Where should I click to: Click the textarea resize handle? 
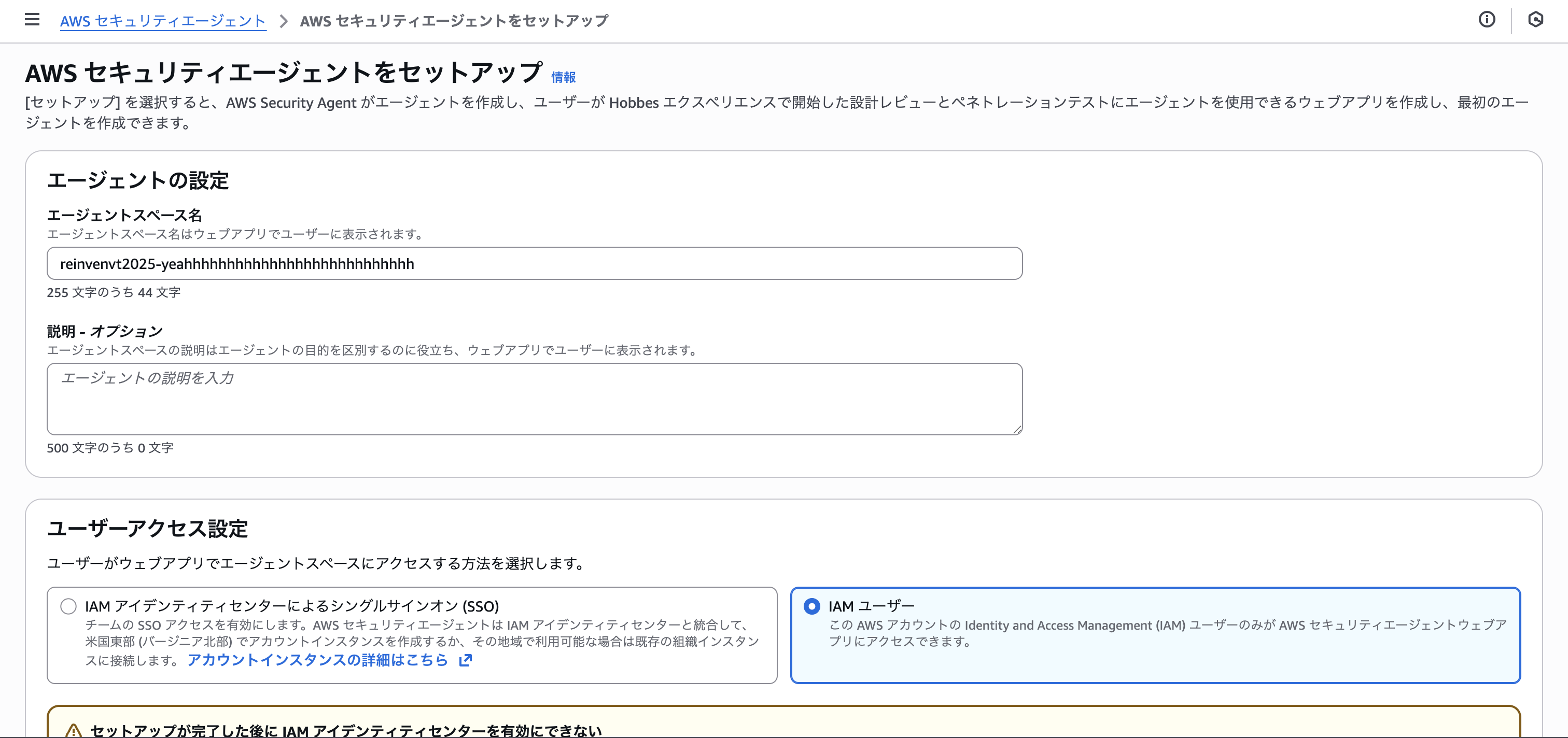pos(1018,430)
